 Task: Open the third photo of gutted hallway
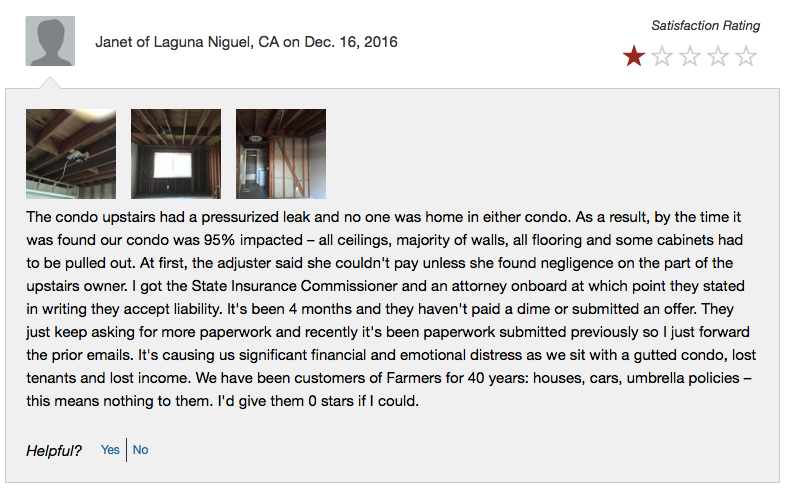pos(281,154)
